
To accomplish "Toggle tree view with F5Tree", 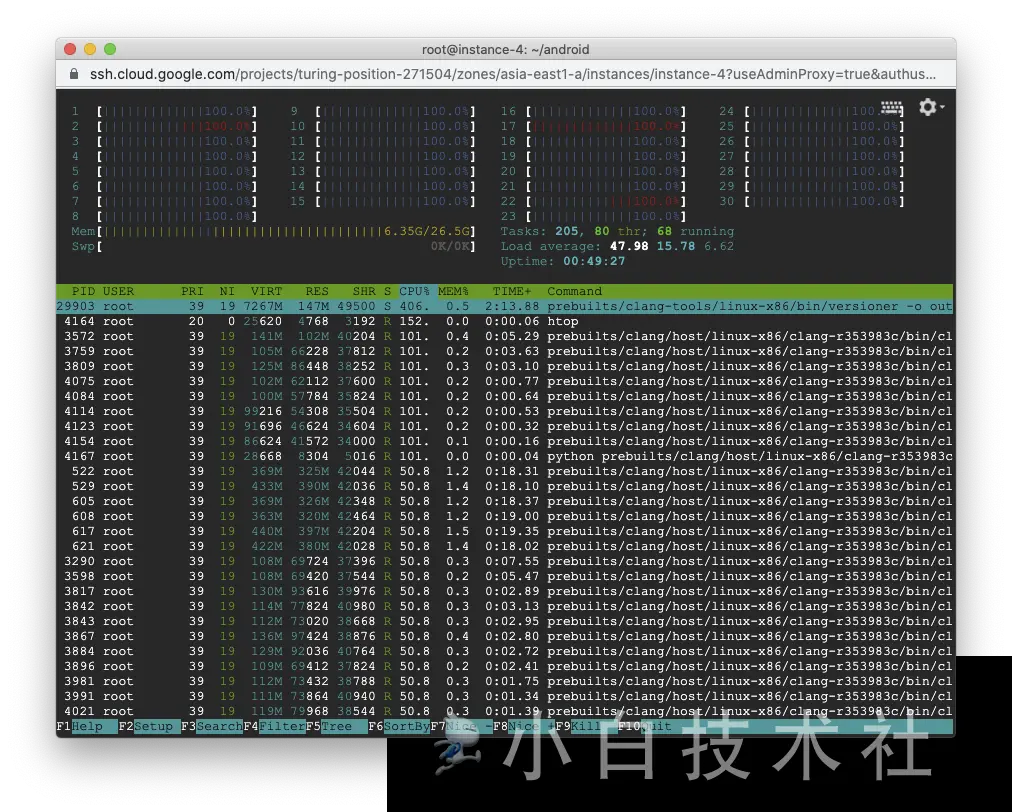I will pyautogui.click(x=336, y=727).
